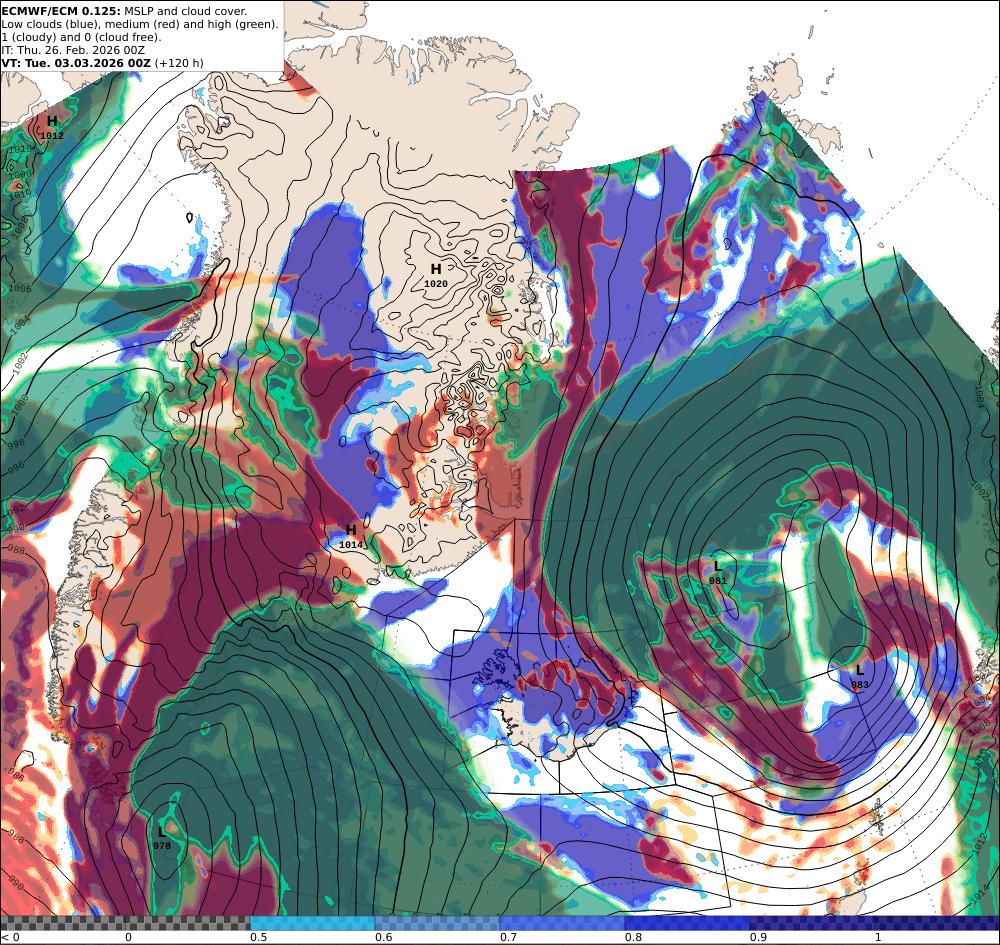
Task: Click the 0.7–0.8 blue colorbar segment
Action: (x=562, y=923)
